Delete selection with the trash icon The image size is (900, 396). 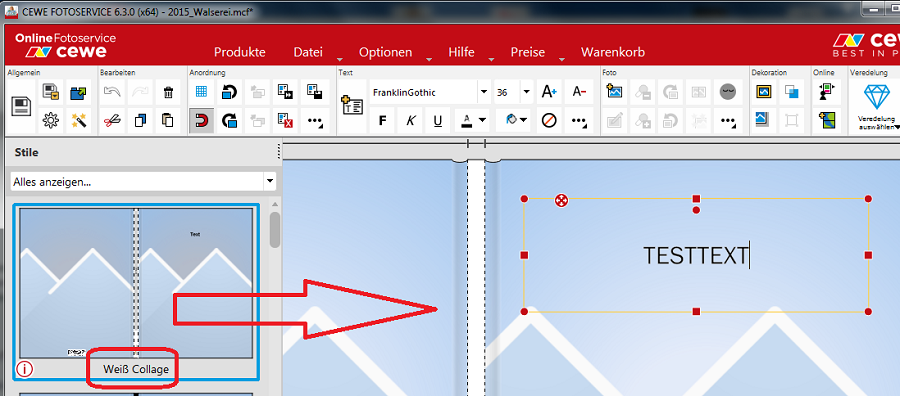(x=168, y=92)
